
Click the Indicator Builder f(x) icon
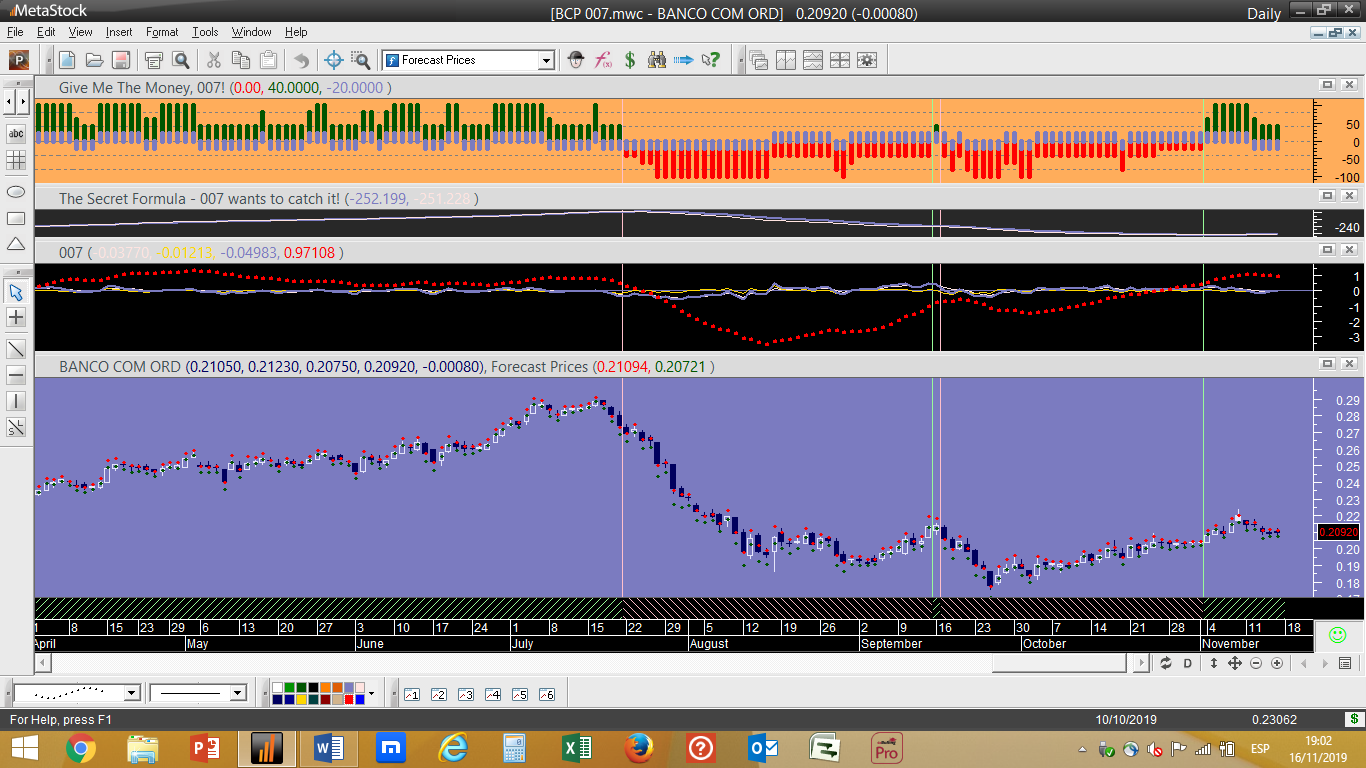click(603, 60)
